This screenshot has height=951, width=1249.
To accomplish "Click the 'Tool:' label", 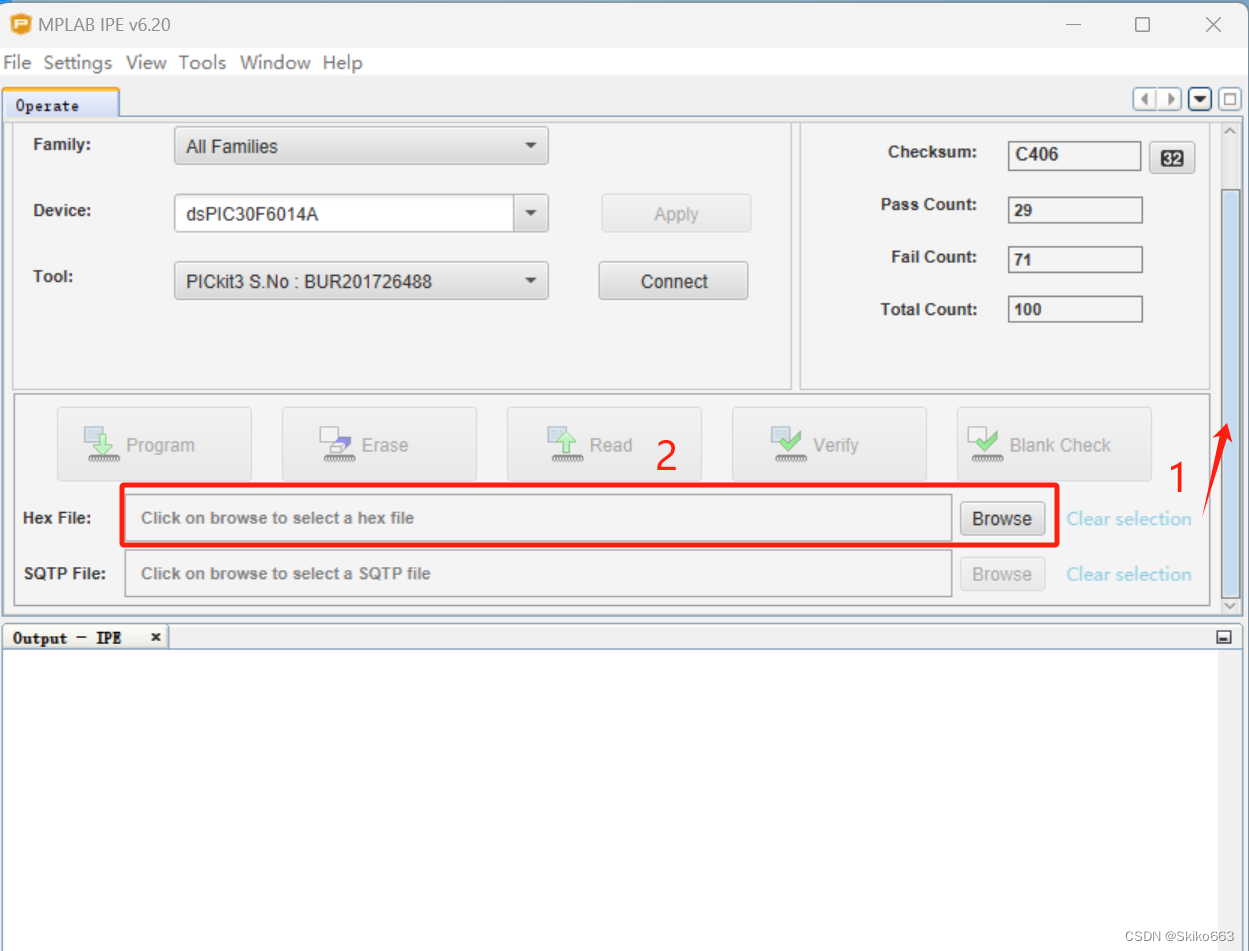I will 53,276.
